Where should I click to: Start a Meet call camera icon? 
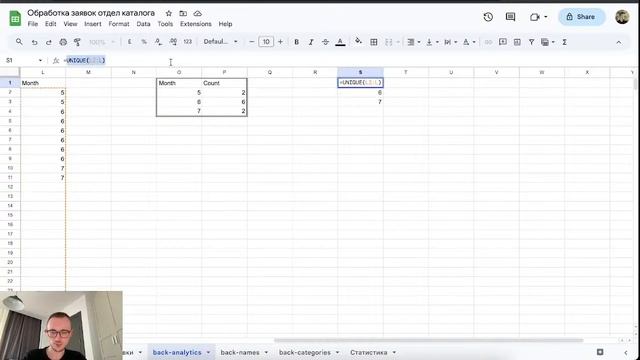534,17
